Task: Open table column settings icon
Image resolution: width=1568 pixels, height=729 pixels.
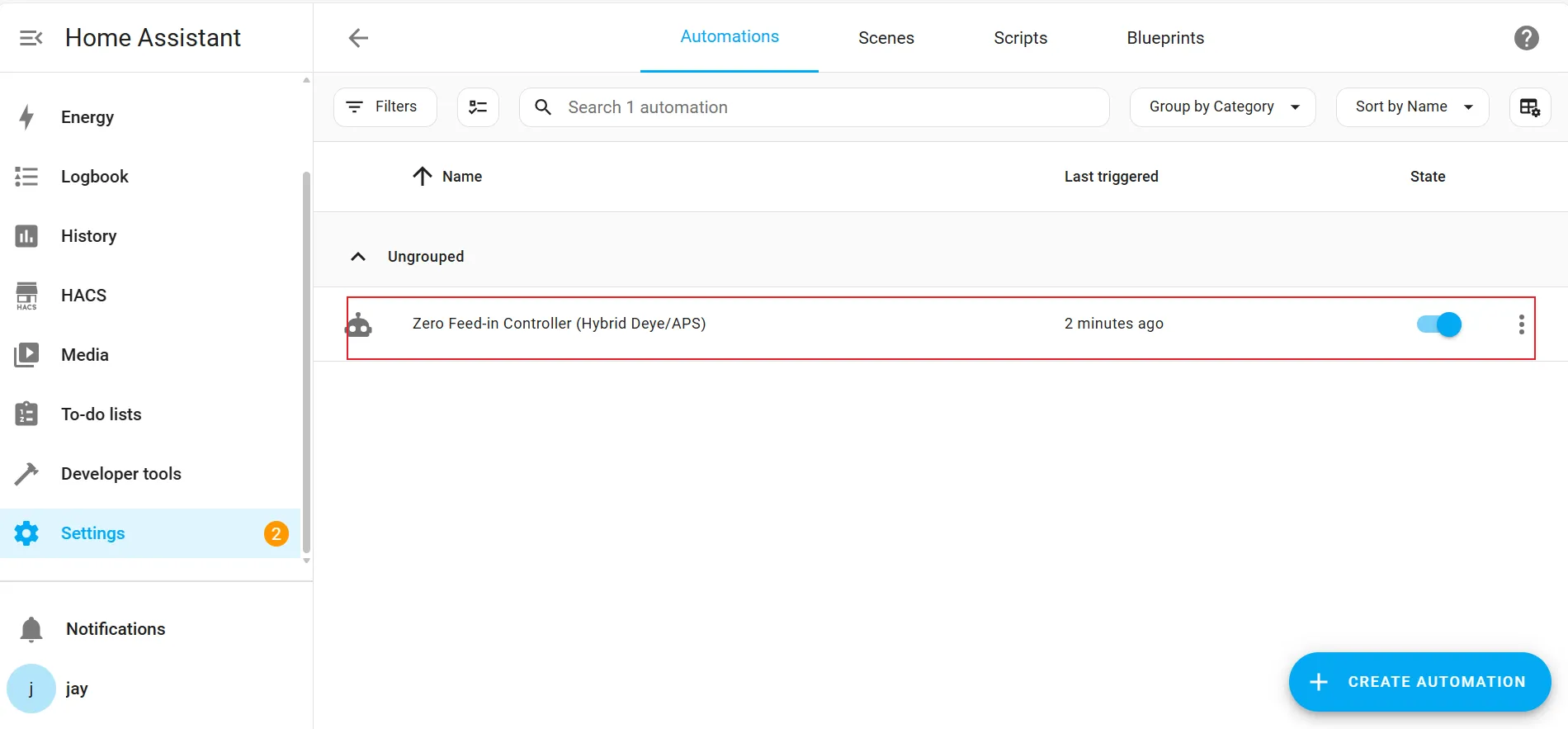Action: tap(1529, 107)
